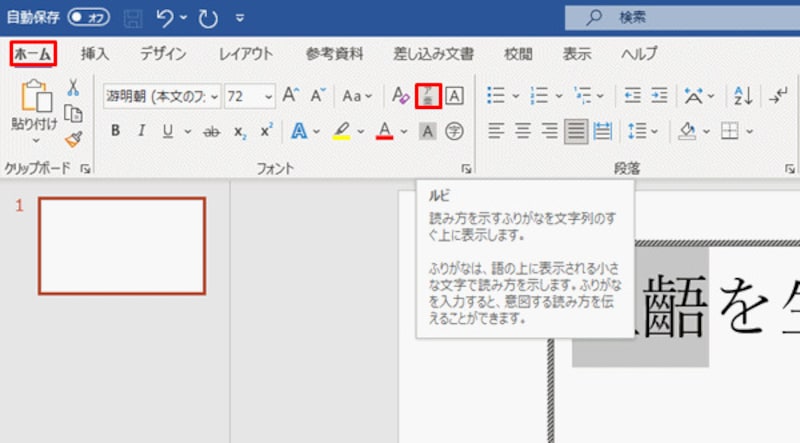Open underline style dropdown arrow

click(x=188, y=132)
